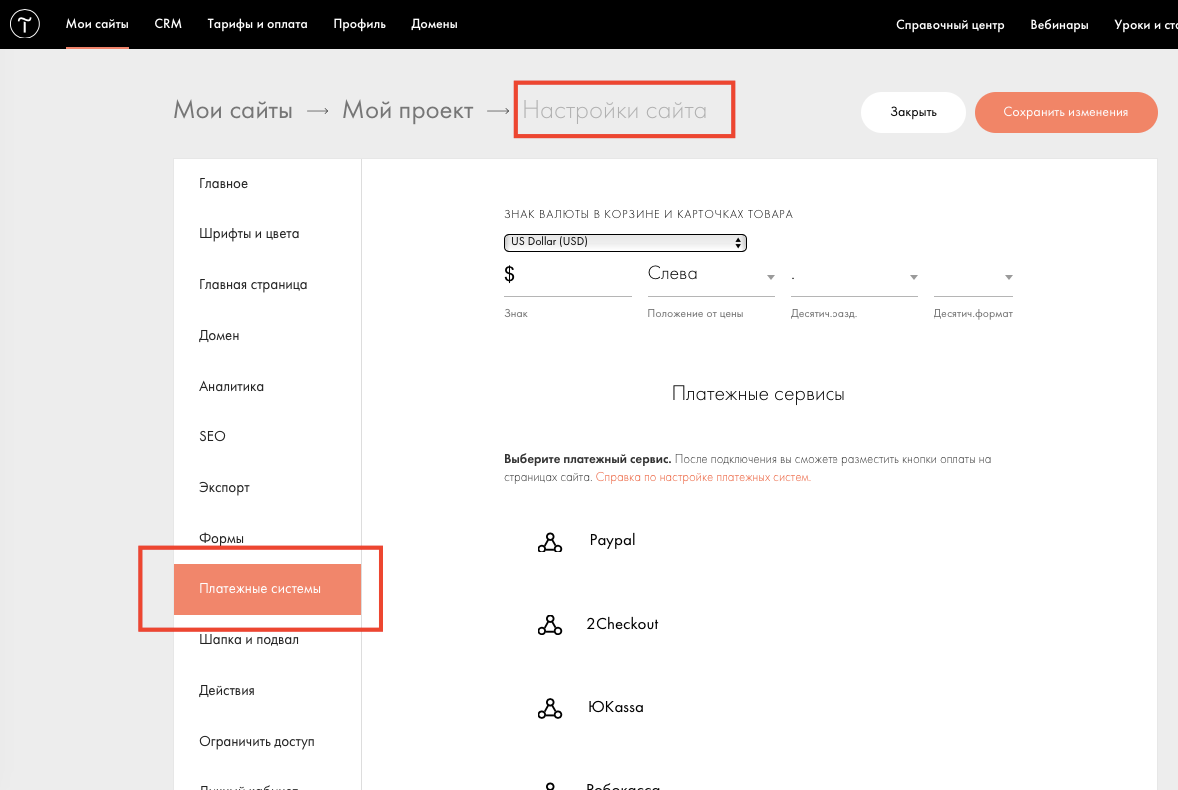Click the Мой проект breadcrumb

click(x=407, y=110)
